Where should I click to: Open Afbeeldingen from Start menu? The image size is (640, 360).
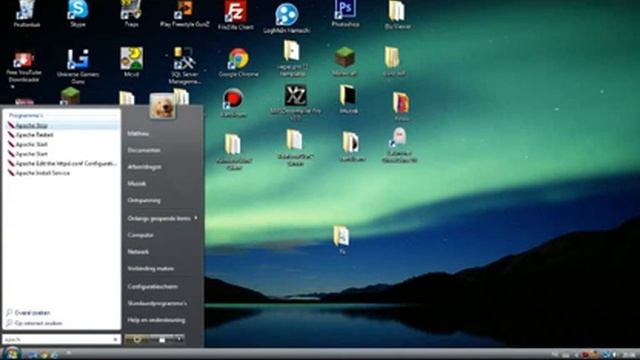[x=144, y=167]
